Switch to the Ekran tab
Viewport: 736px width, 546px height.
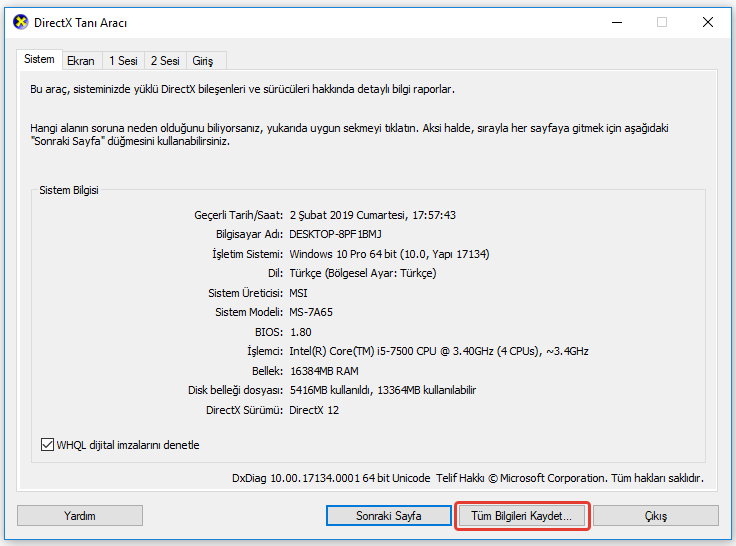(80, 61)
